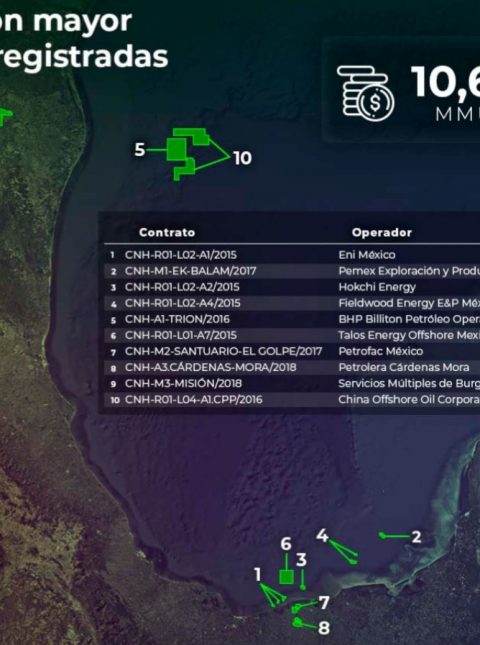Select the green square block labeled 6

coord(286,577)
